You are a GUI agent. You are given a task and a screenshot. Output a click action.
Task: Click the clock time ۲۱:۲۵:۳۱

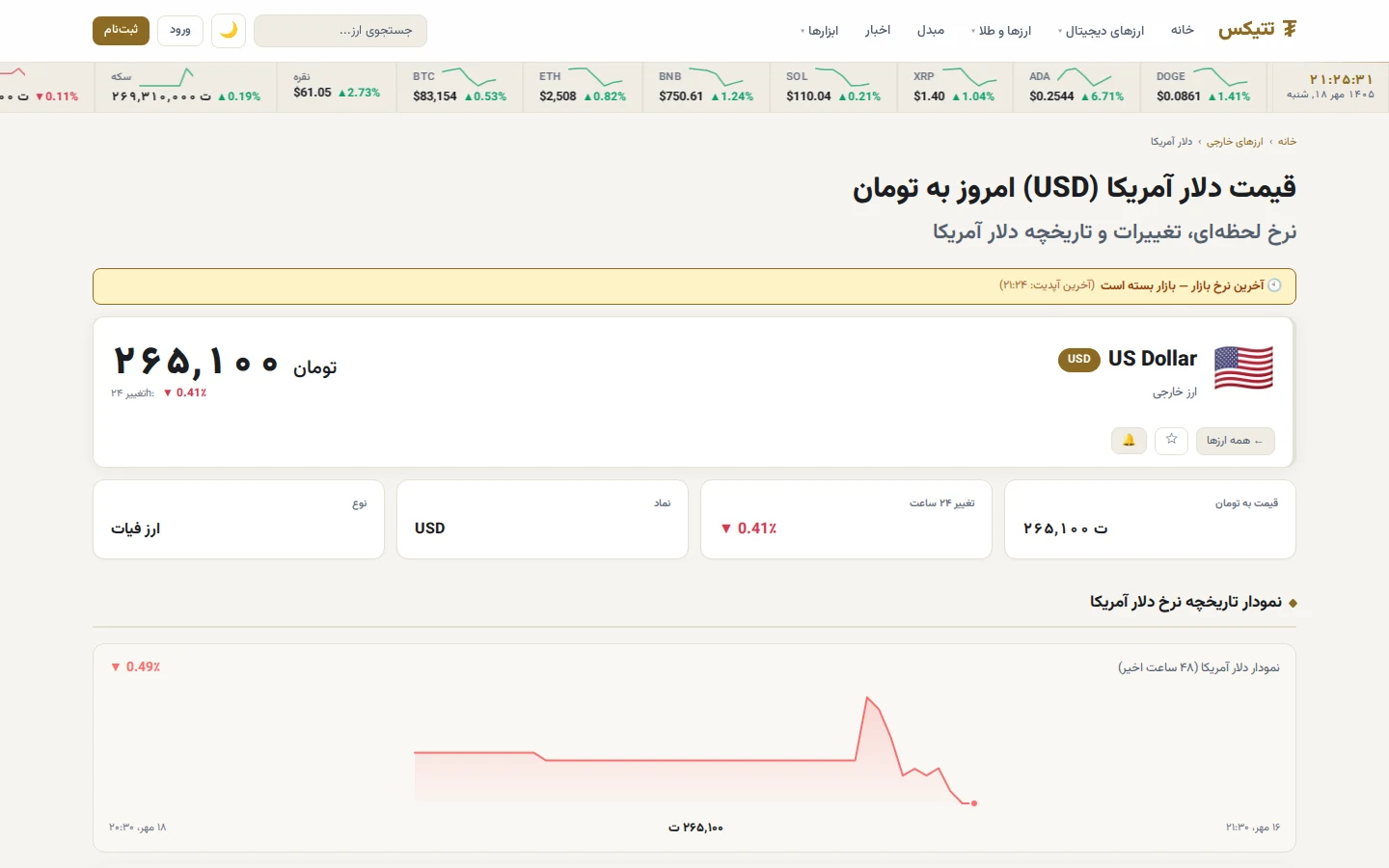tap(1341, 79)
